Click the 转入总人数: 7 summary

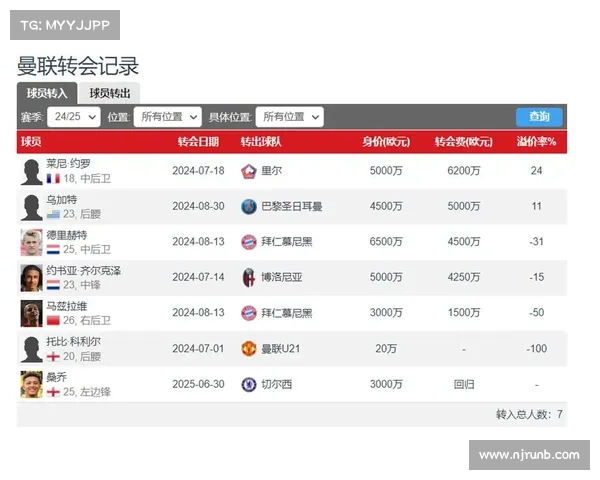(529, 414)
